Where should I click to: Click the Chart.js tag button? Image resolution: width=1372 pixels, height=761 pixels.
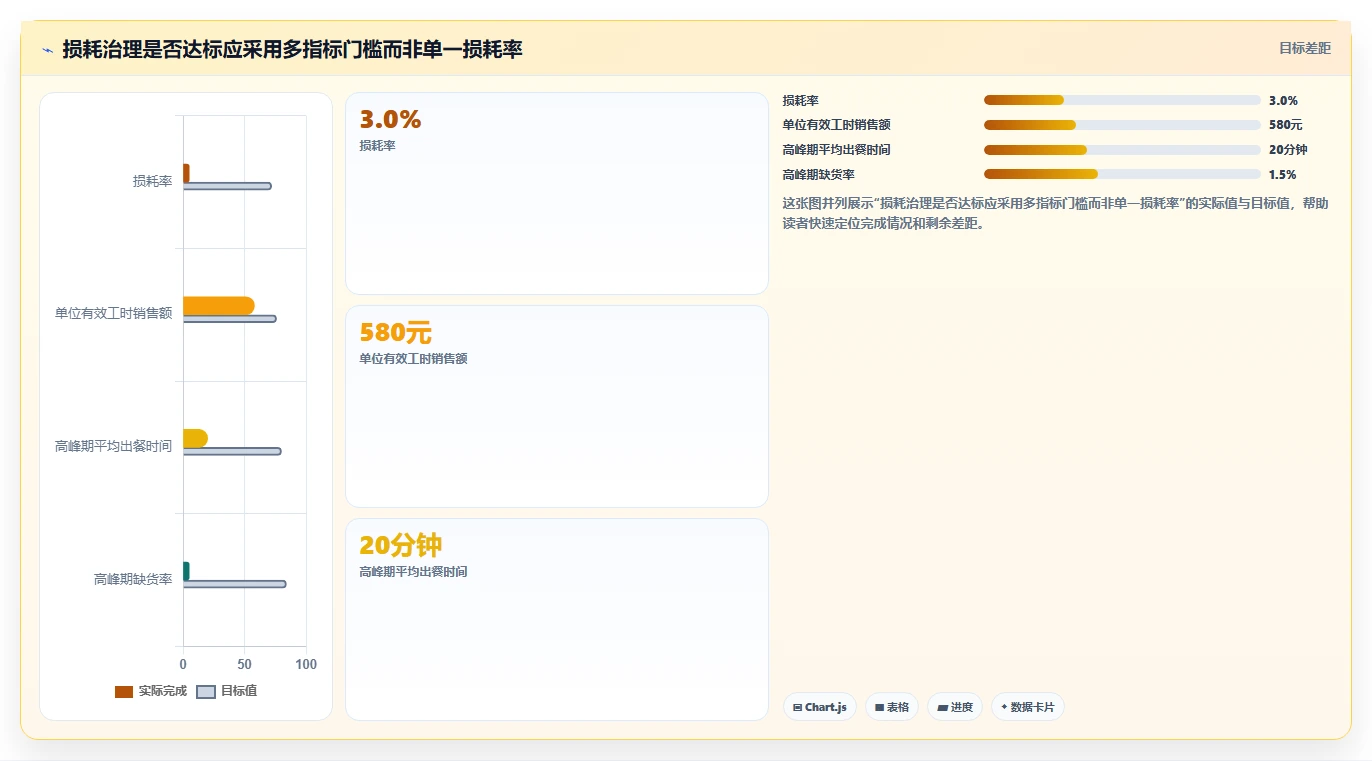pyautogui.click(x=820, y=707)
